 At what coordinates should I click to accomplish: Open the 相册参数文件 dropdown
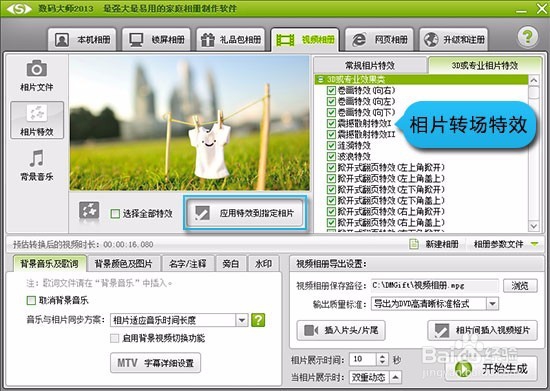pos(506,244)
